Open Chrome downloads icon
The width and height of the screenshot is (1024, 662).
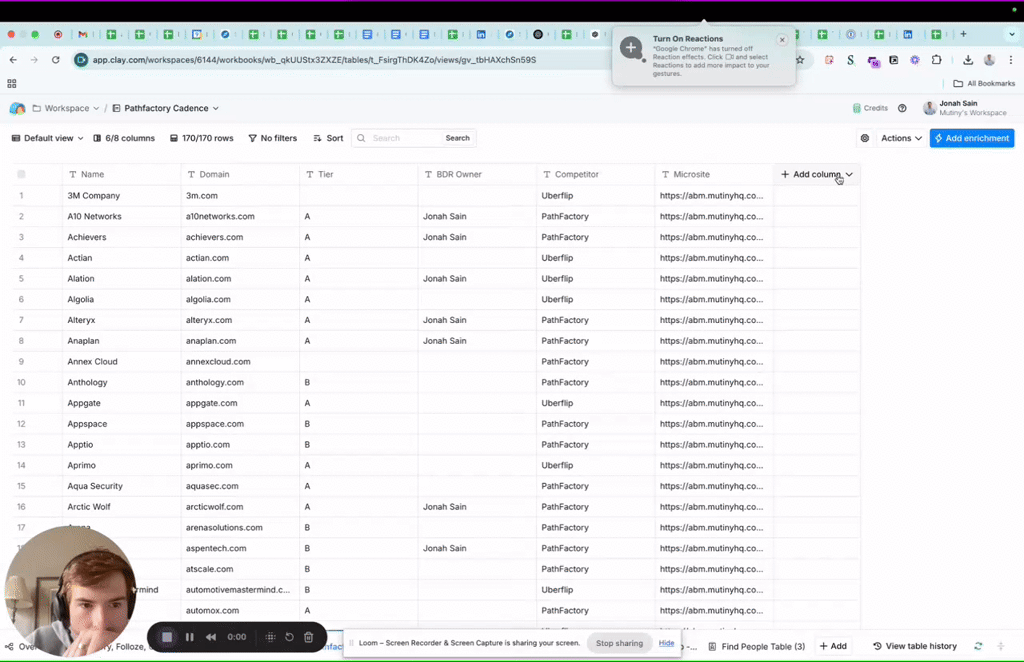click(968, 60)
